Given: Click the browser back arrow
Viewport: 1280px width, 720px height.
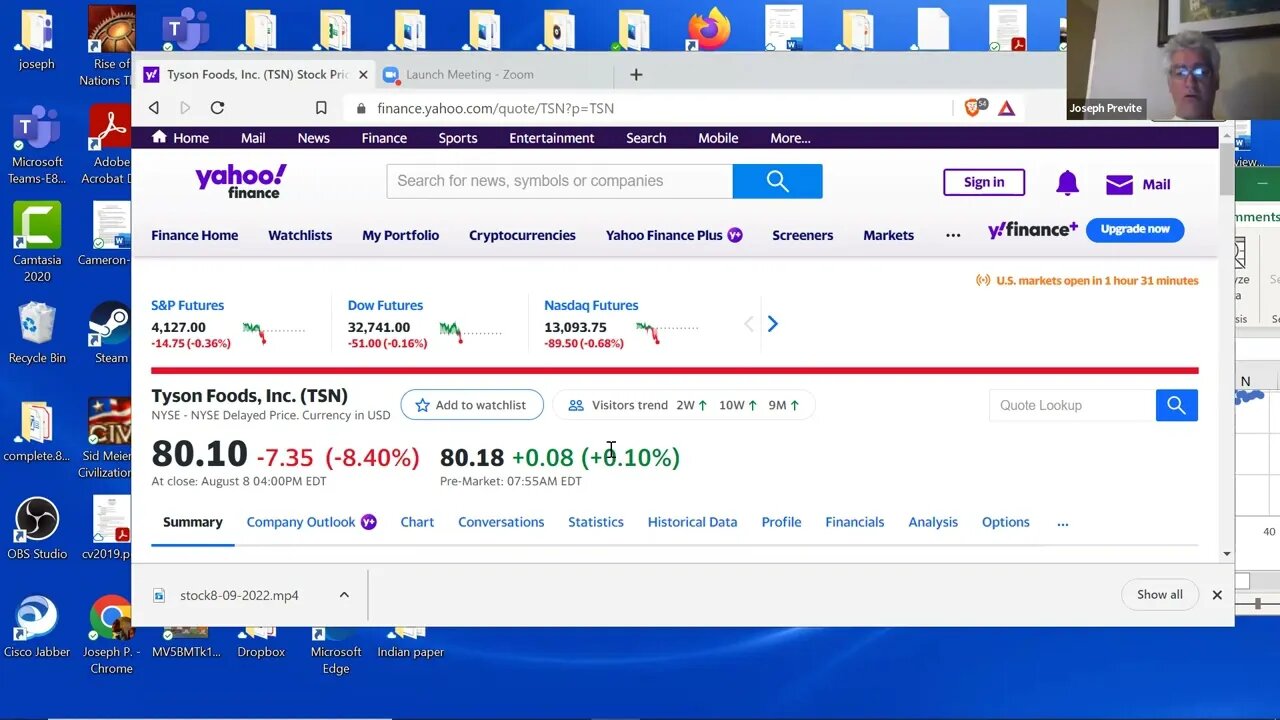Looking at the screenshot, I should coord(154,108).
